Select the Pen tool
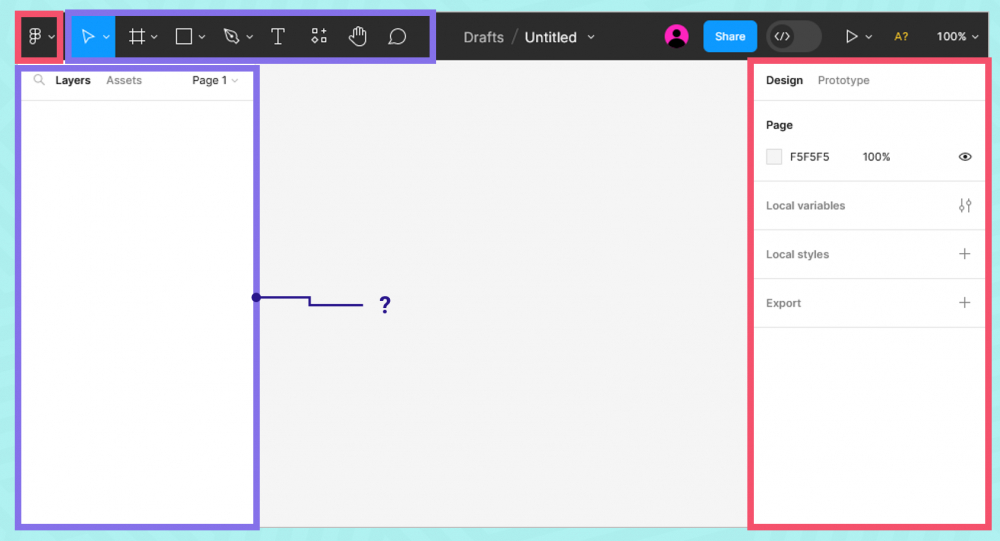The height and width of the screenshot is (541, 1000). (232, 37)
